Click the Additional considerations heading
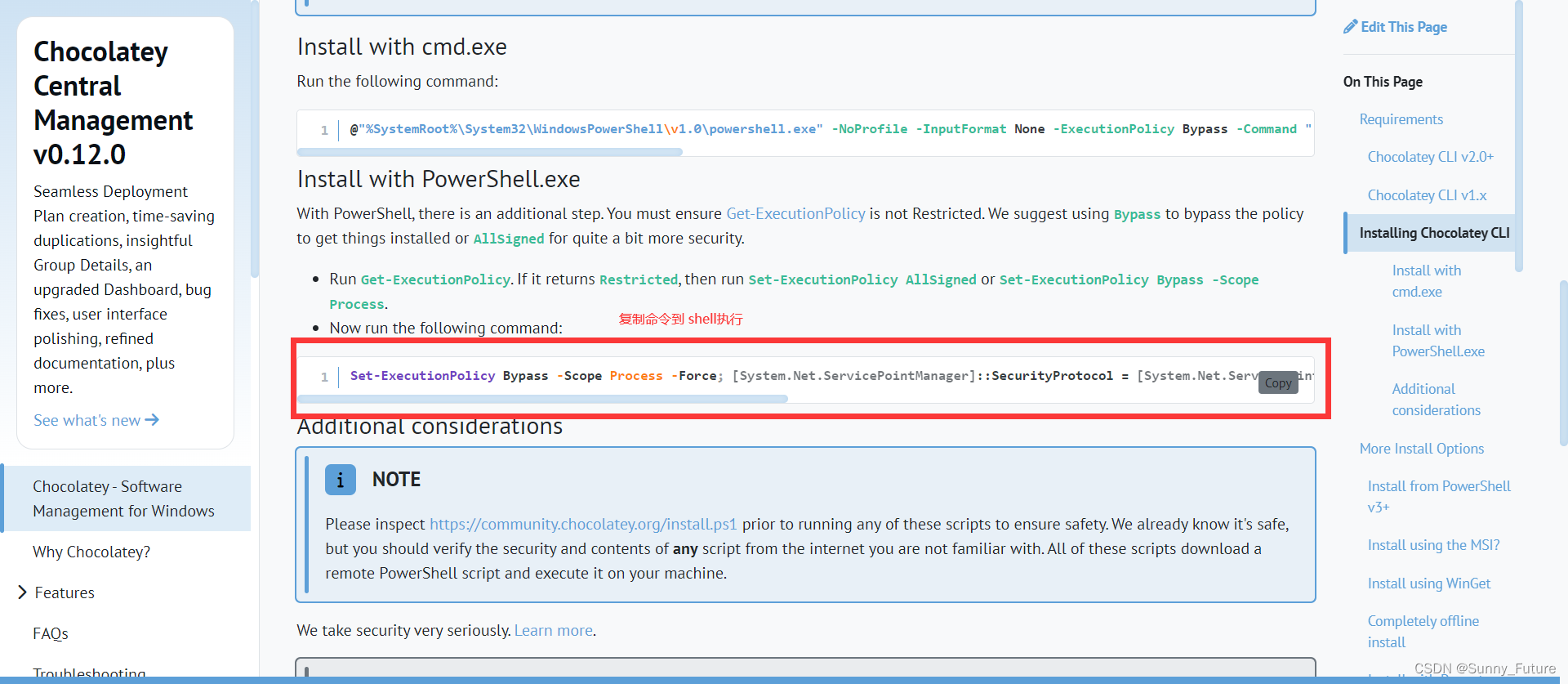This screenshot has height=684, width=1568. point(430,427)
